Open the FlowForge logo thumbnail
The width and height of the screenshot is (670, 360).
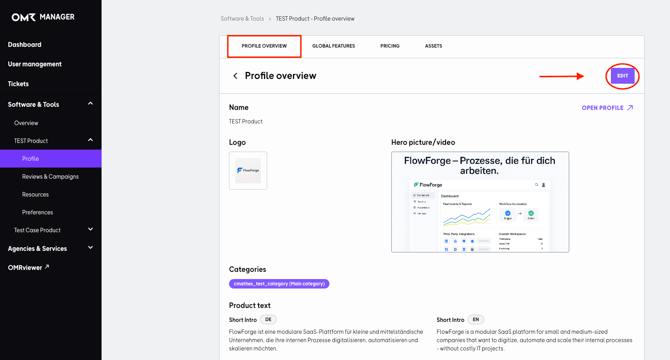pyautogui.click(x=248, y=170)
